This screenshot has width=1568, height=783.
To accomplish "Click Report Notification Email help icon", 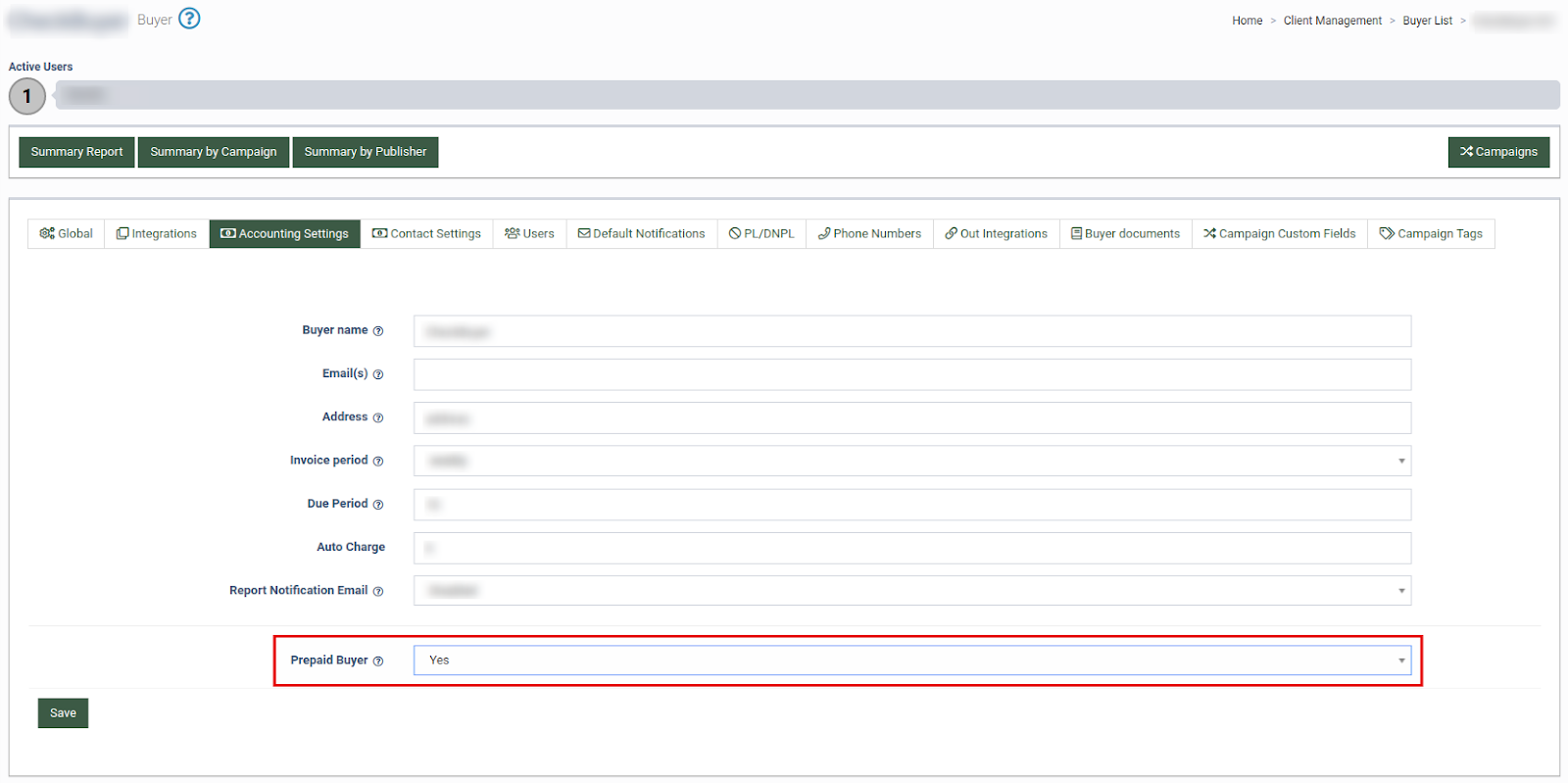I will [378, 591].
